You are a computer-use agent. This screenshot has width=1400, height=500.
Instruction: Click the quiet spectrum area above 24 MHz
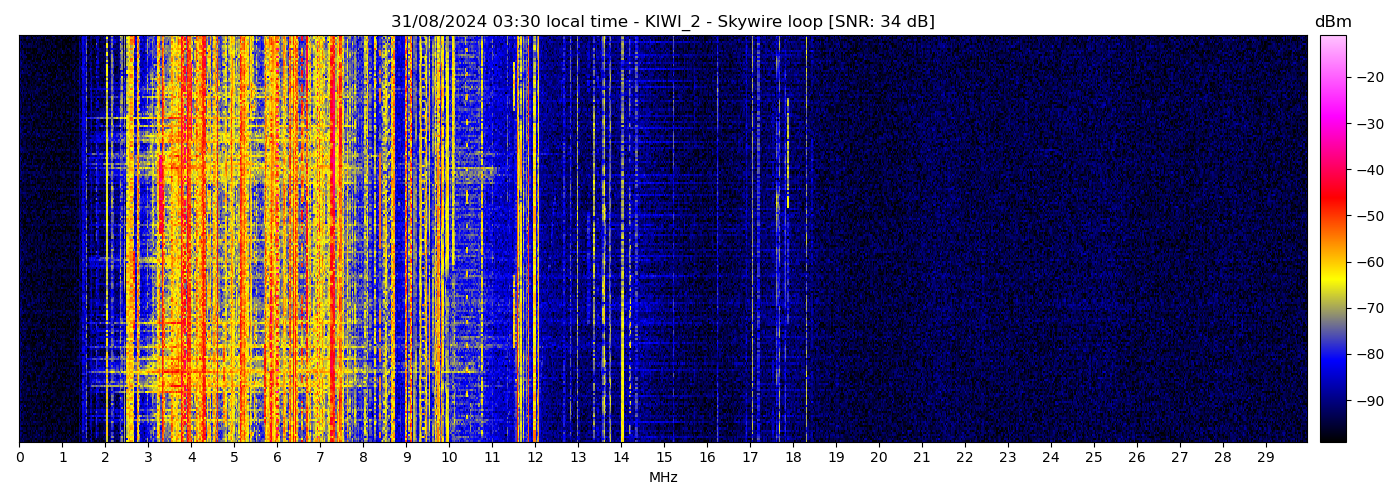(x=1050, y=240)
